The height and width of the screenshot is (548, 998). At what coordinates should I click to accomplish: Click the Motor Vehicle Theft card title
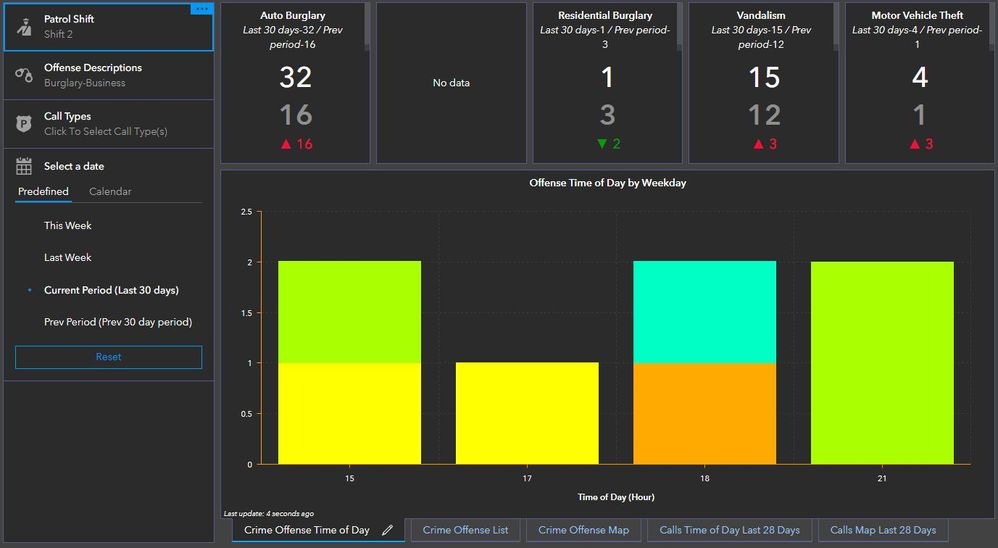click(917, 15)
